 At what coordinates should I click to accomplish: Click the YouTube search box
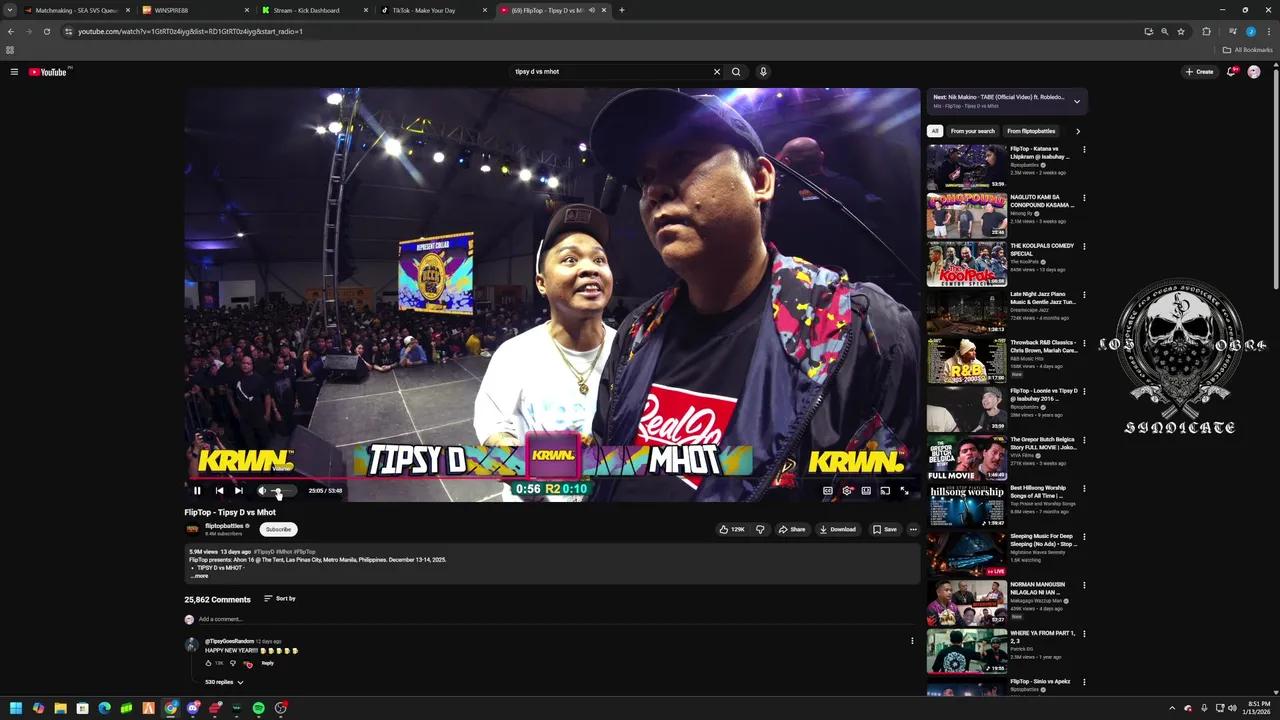pyautogui.click(x=610, y=72)
